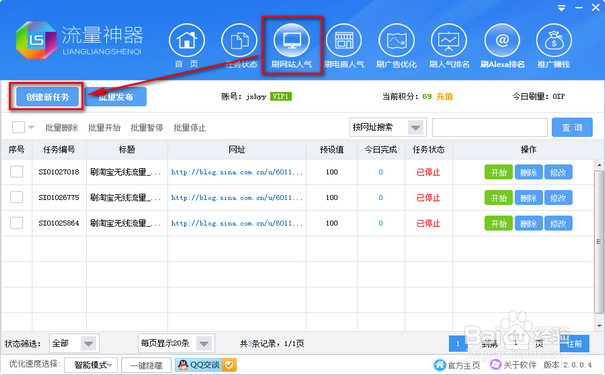Click 创建新任务 button
605x375 pixels.
tap(47, 96)
